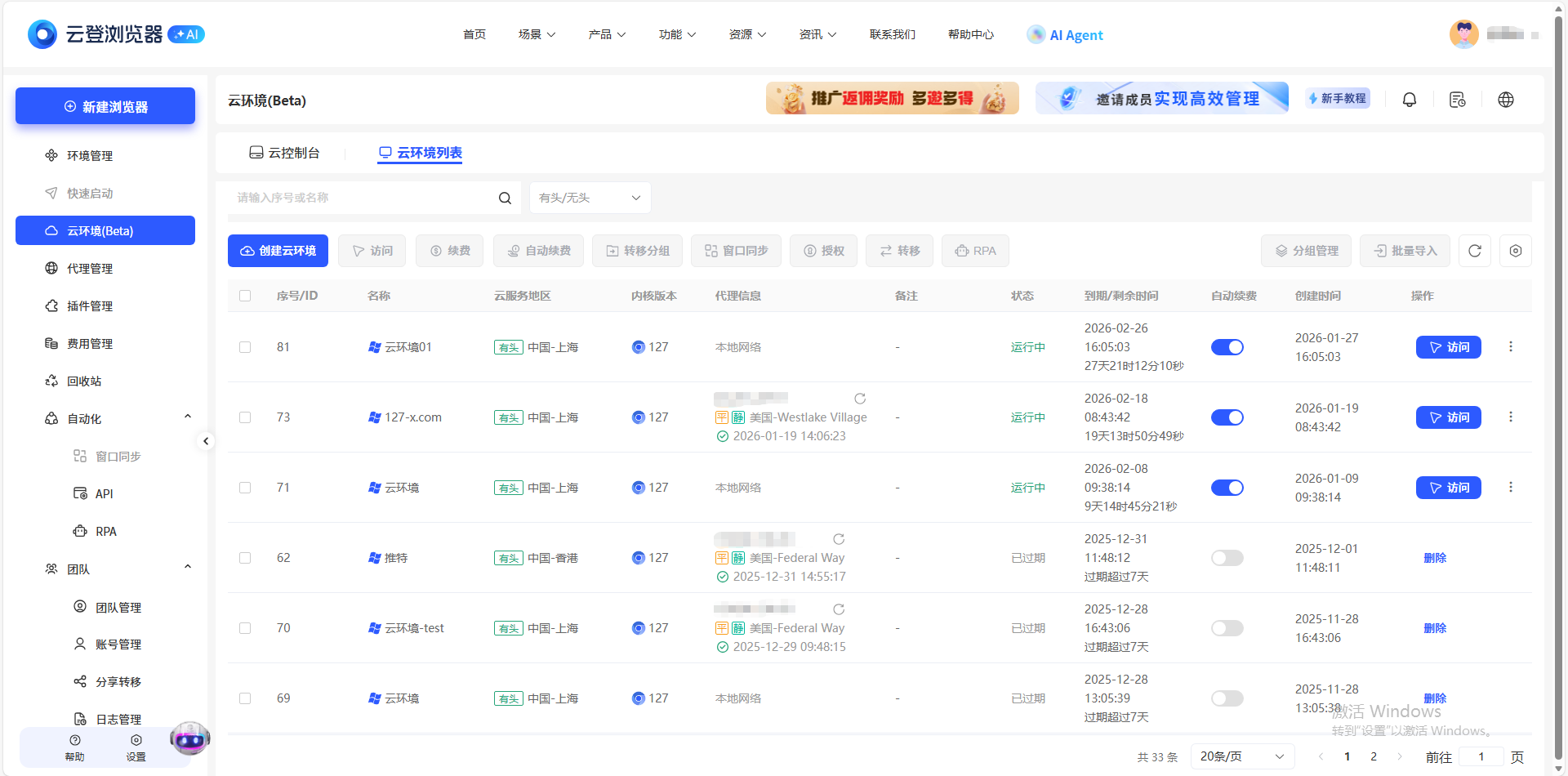The width and height of the screenshot is (1568, 776).
Task: Click the language globe icon in header
Action: pyautogui.click(x=1506, y=99)
